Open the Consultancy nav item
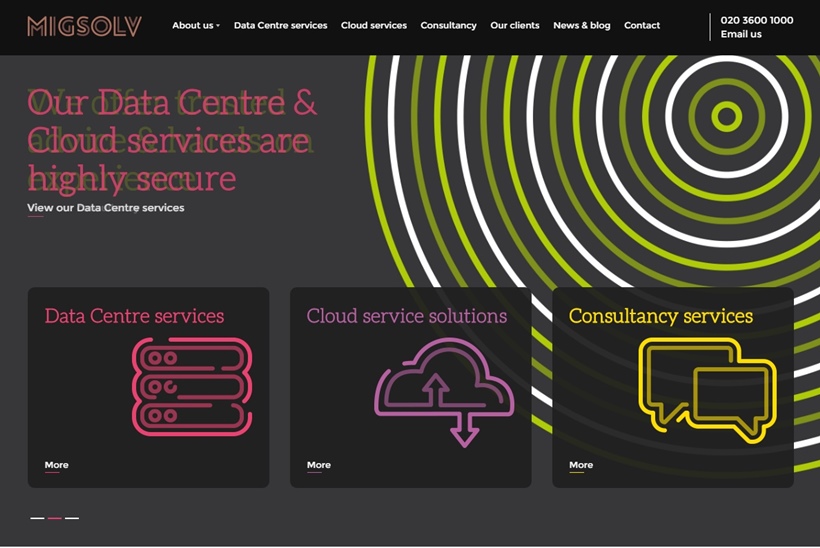Image resolution: width=820 pixels, height=548 pixels. click(x=448, y=25)
